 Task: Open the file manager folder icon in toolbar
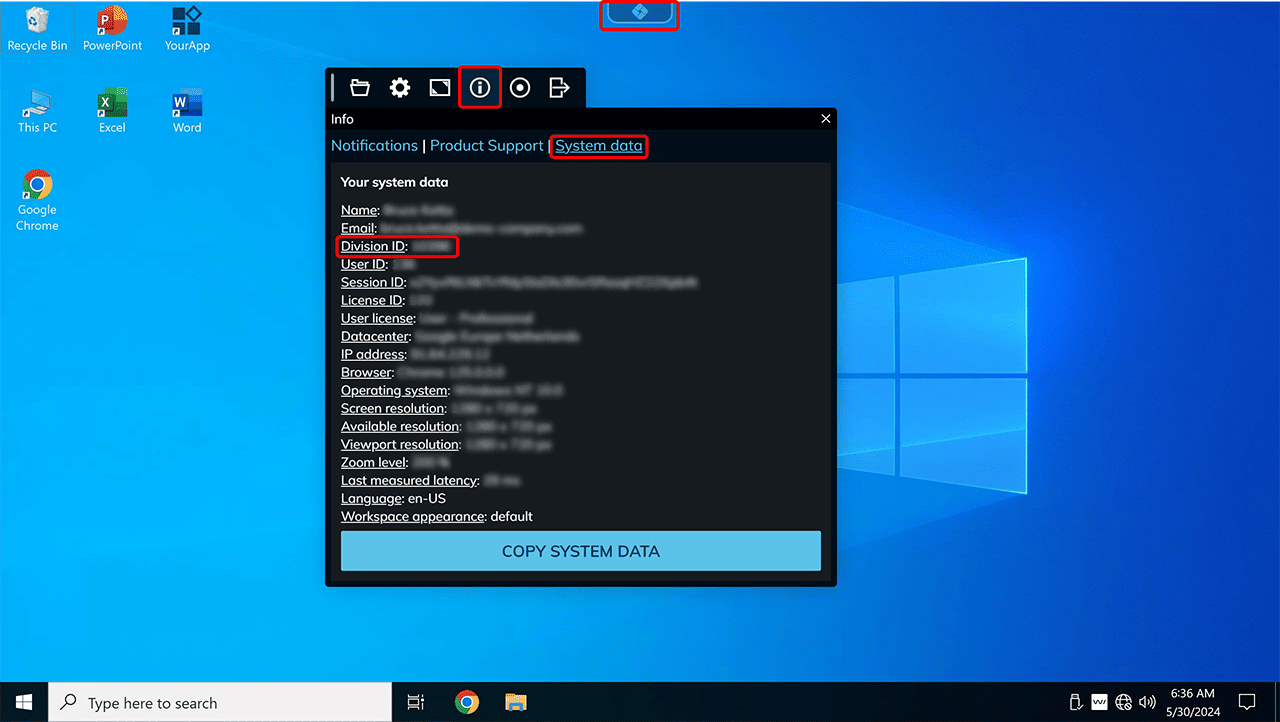tap(360, 88)
